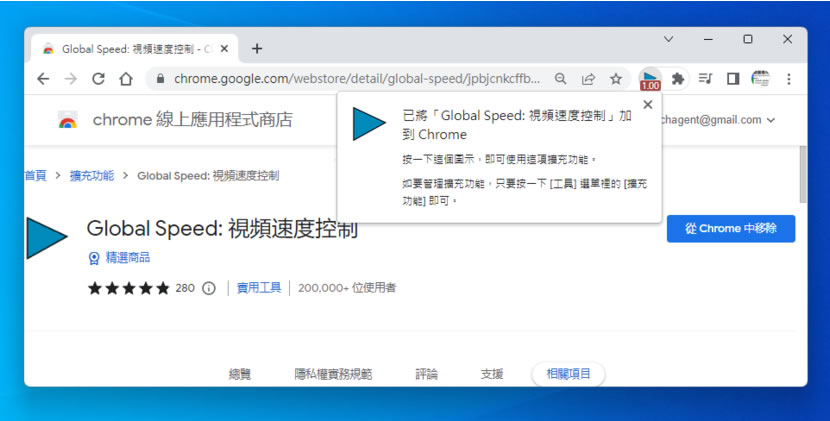
Task: Select the Global Speed browser tab
Action: tap(135, 49)
